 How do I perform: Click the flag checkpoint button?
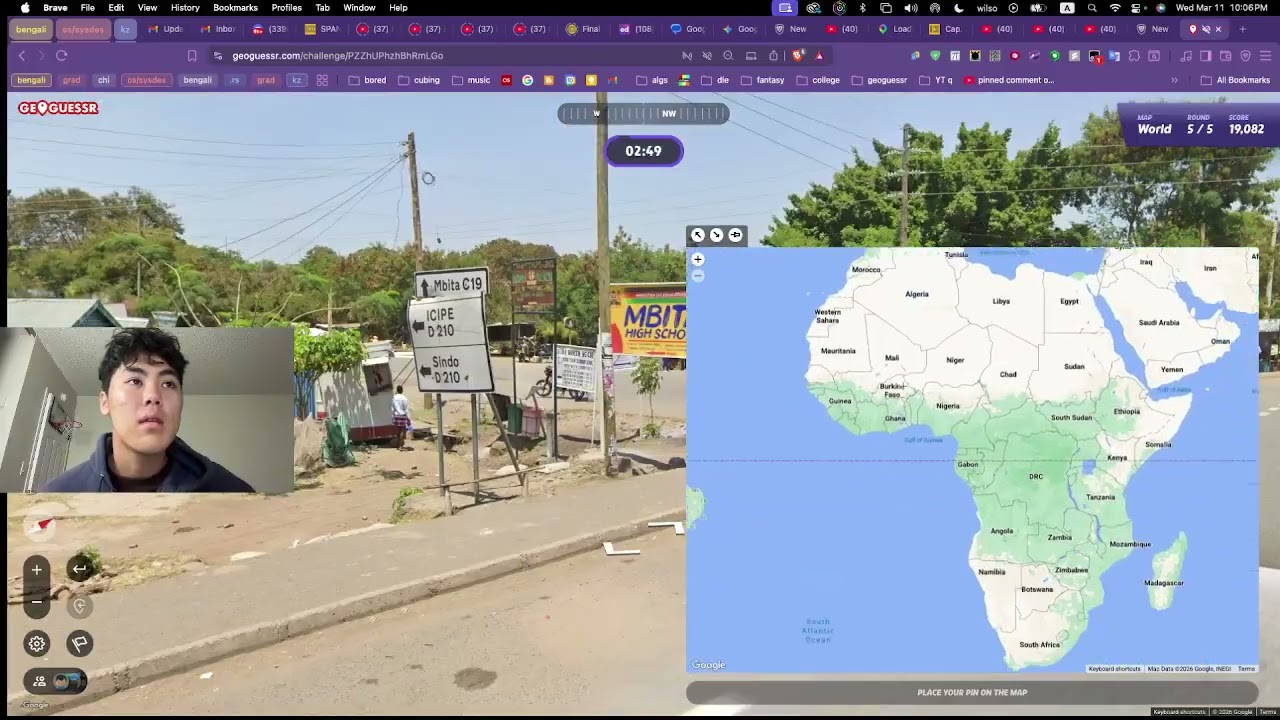80,644
